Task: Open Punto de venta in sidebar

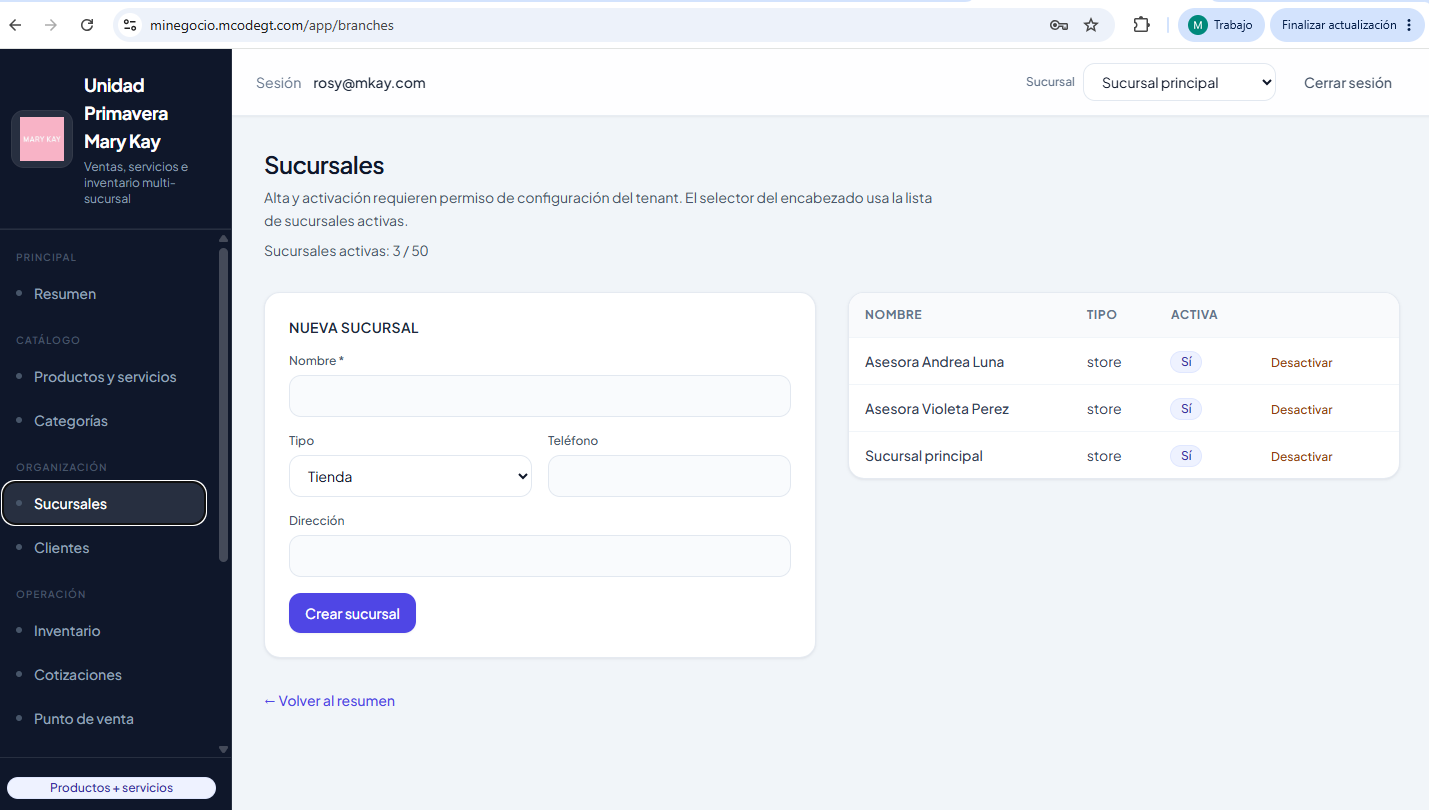Action: [x=104, y=719]
